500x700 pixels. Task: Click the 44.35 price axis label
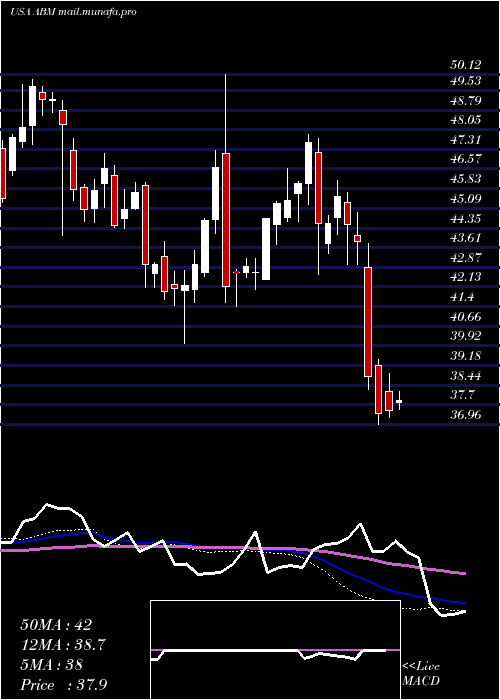coord(466,218)
